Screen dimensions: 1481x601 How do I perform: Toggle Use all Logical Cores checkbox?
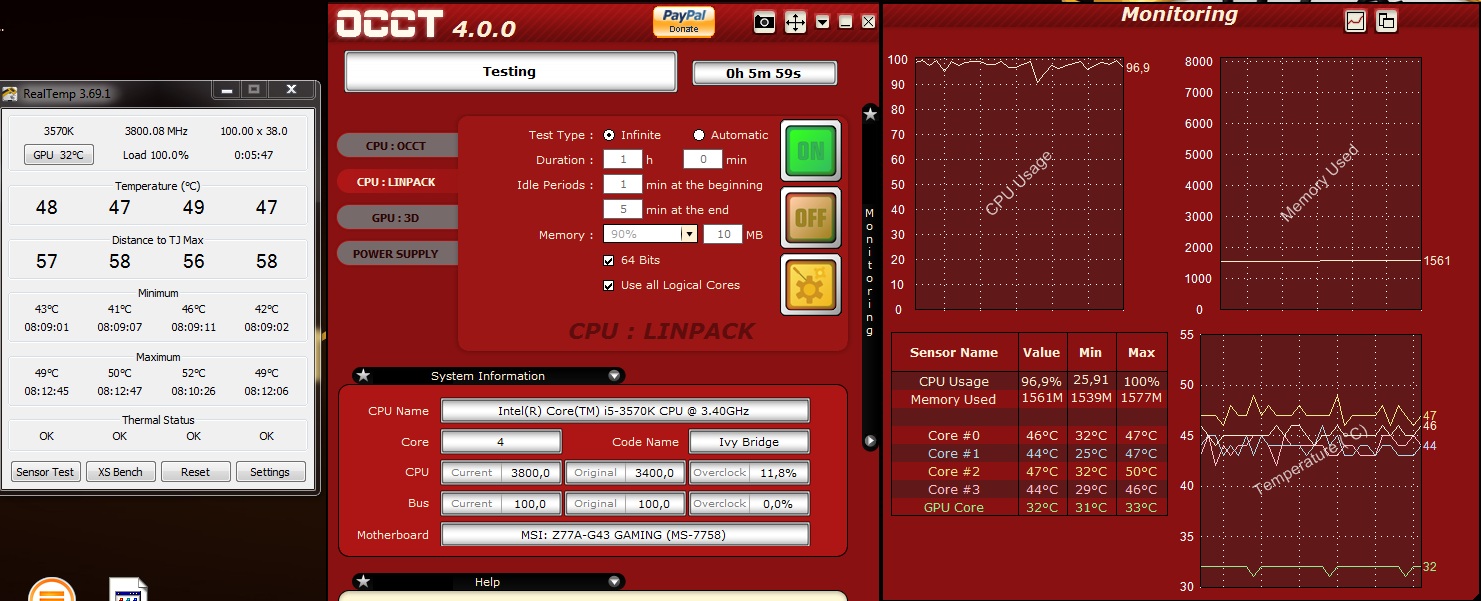(x=609, y=285)
